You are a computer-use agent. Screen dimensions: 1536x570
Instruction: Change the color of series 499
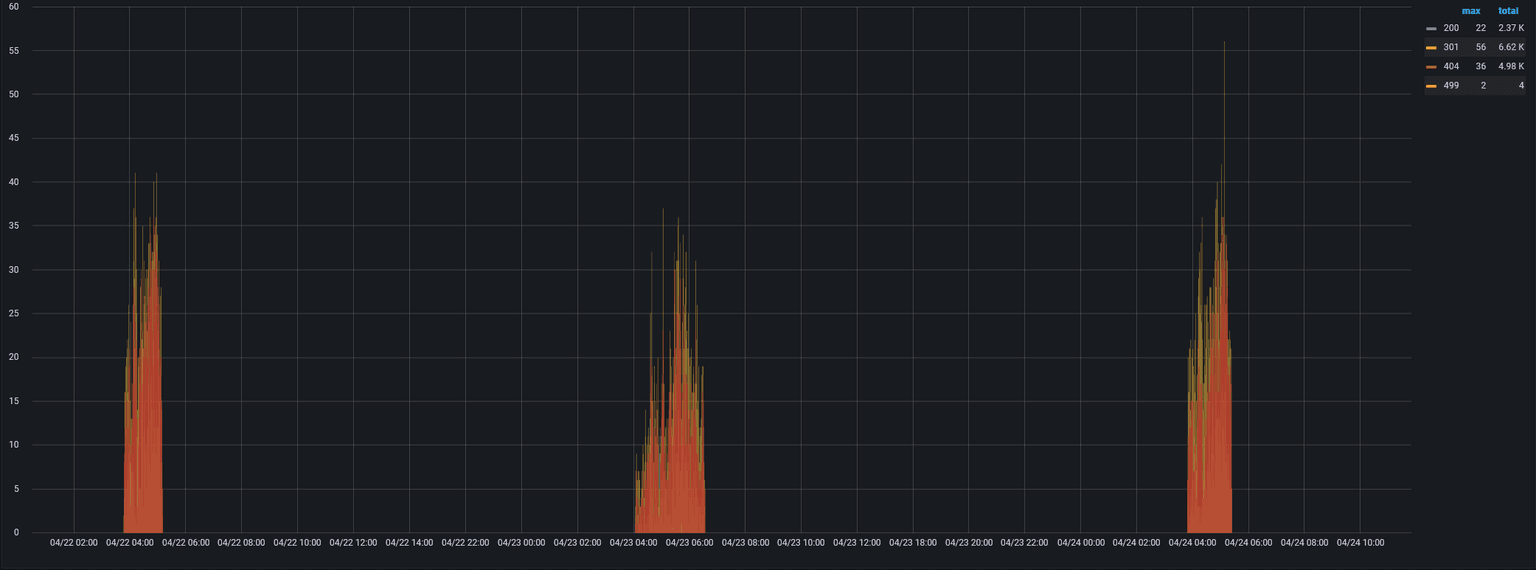pos(1431,86)
